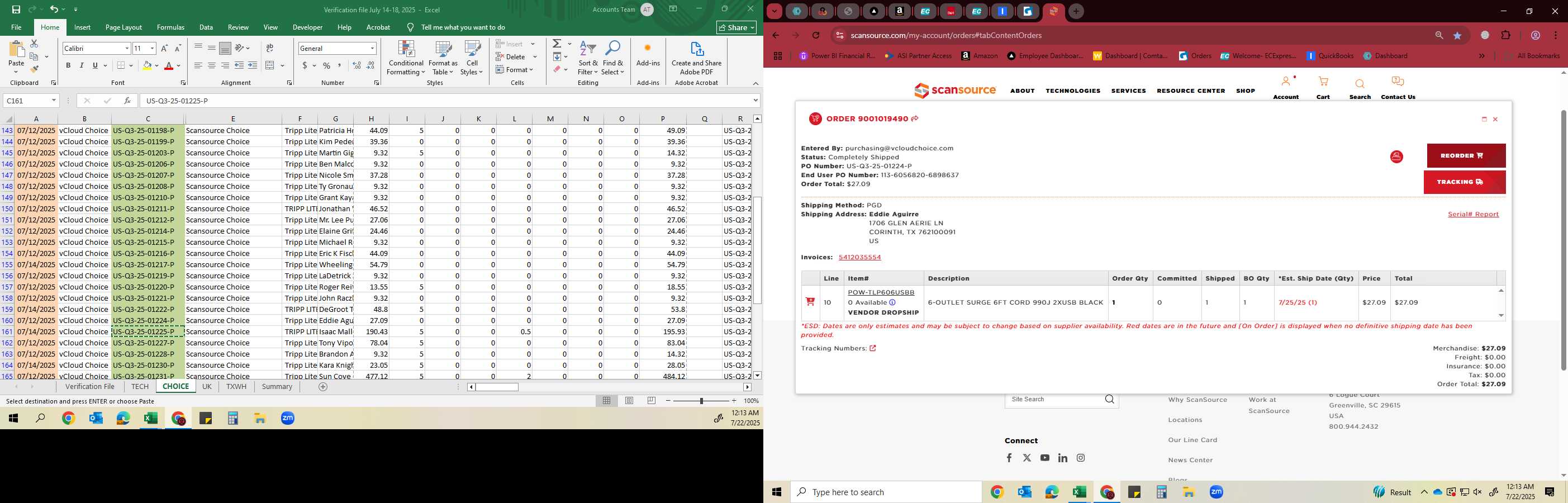The height and width of the screenshot is (503, 1568).
Task: Toggle Underline formatting
Action: [95, 65]
